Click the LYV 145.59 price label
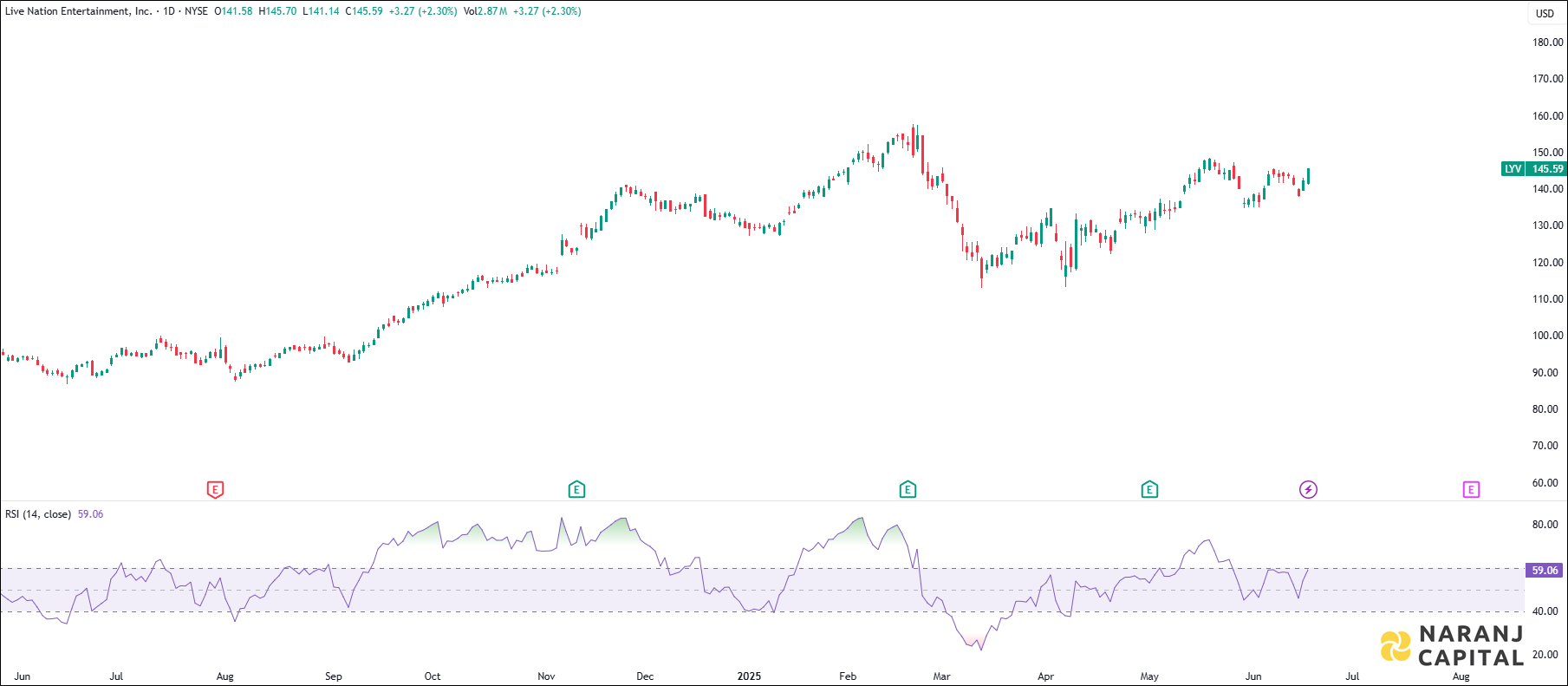 tap(1533, 169)
